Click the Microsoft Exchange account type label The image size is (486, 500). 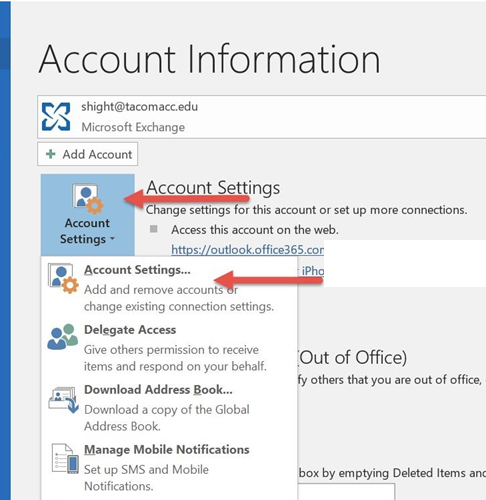[133, 127]
